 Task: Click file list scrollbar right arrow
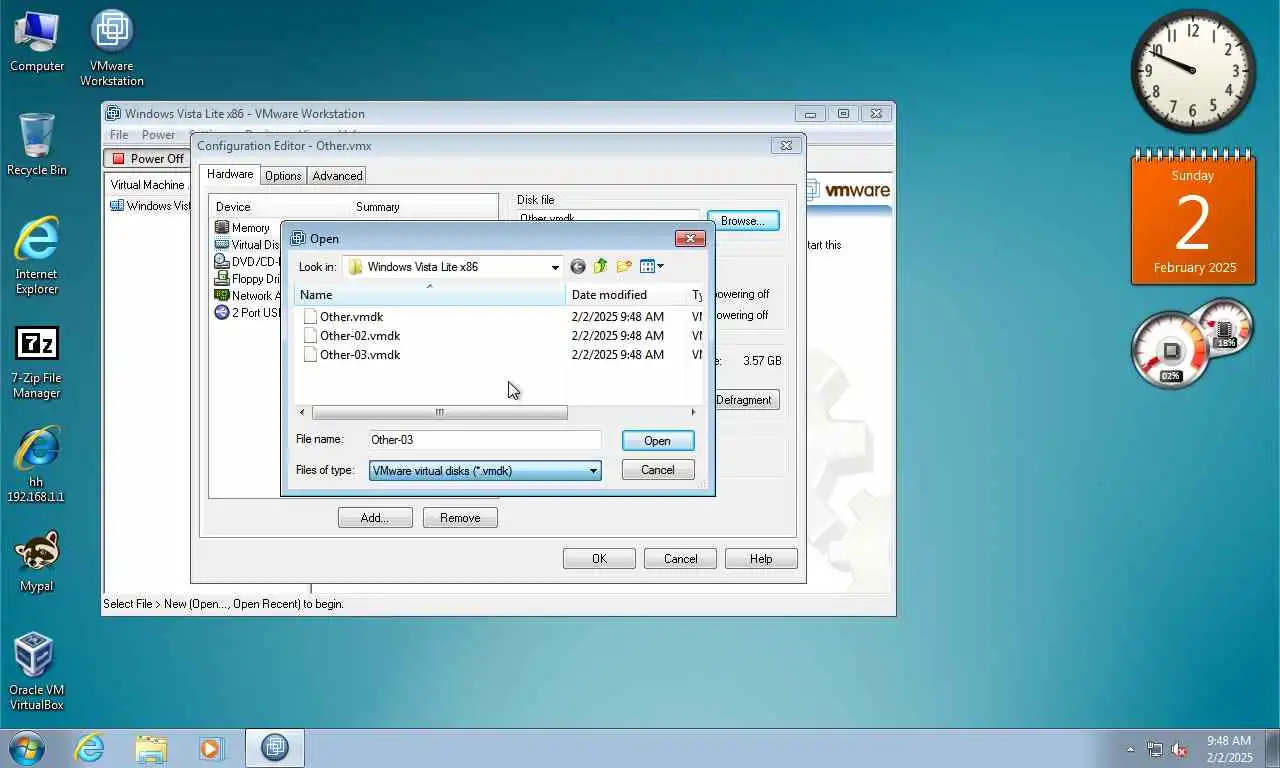coord(693,413)
